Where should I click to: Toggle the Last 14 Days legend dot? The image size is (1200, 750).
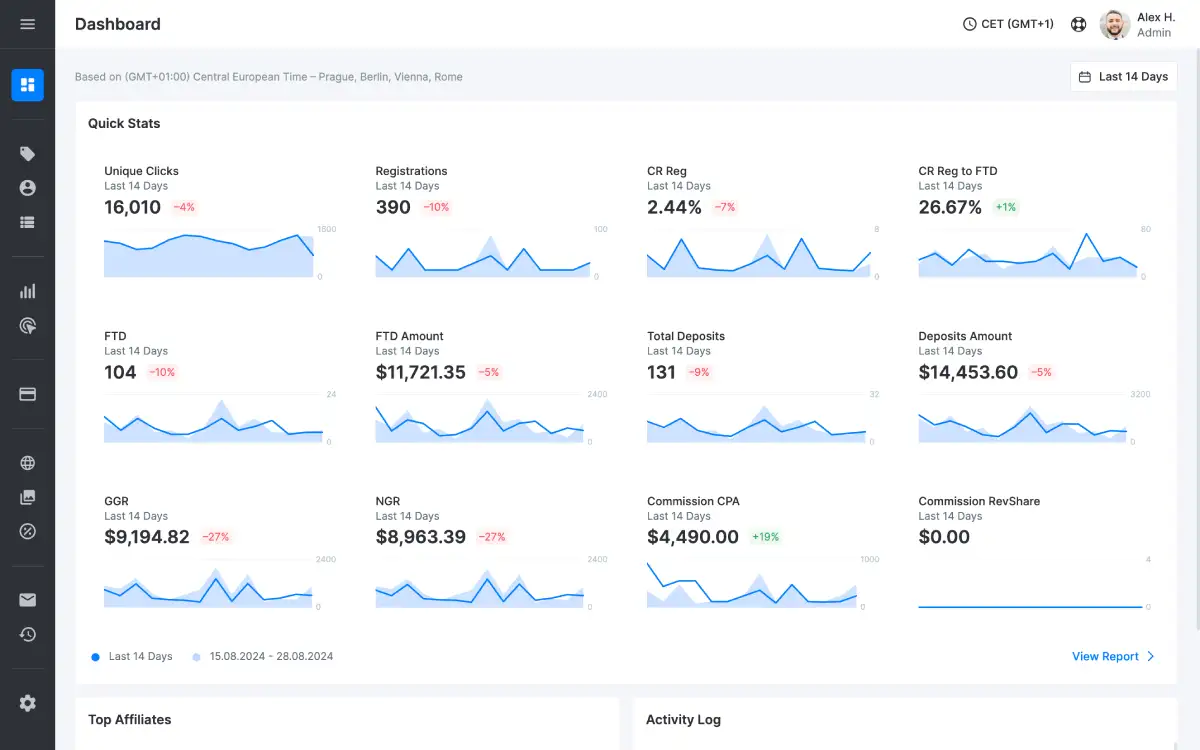tap(95, 657)
